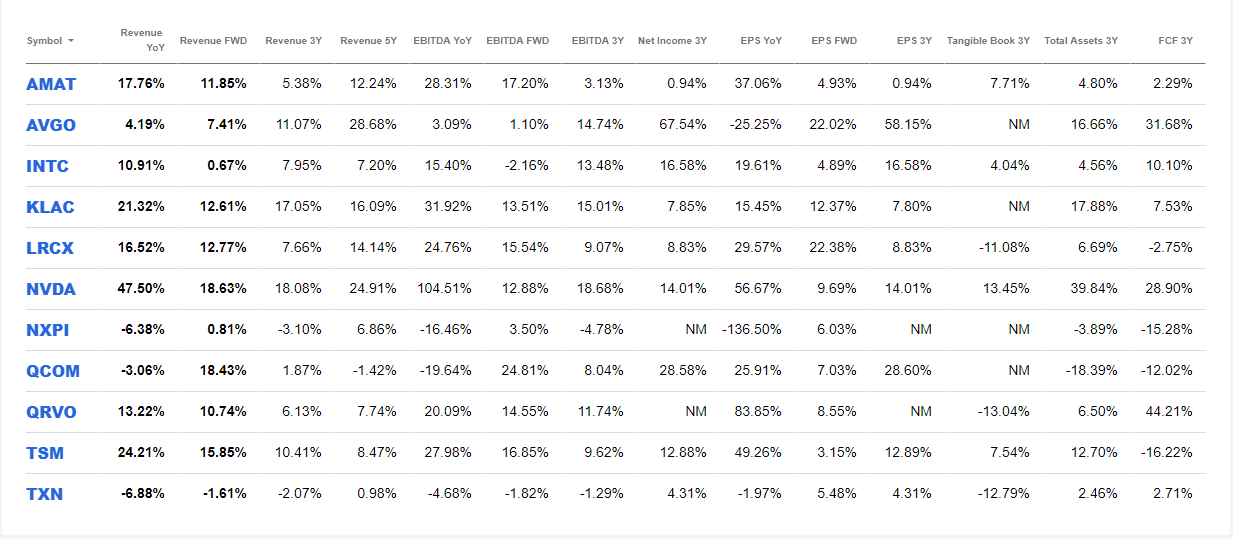The height and width of the screenshot is (539, 1233).
Task: Sort by Revenue YoY column header
Action: (x=142, y=40)
